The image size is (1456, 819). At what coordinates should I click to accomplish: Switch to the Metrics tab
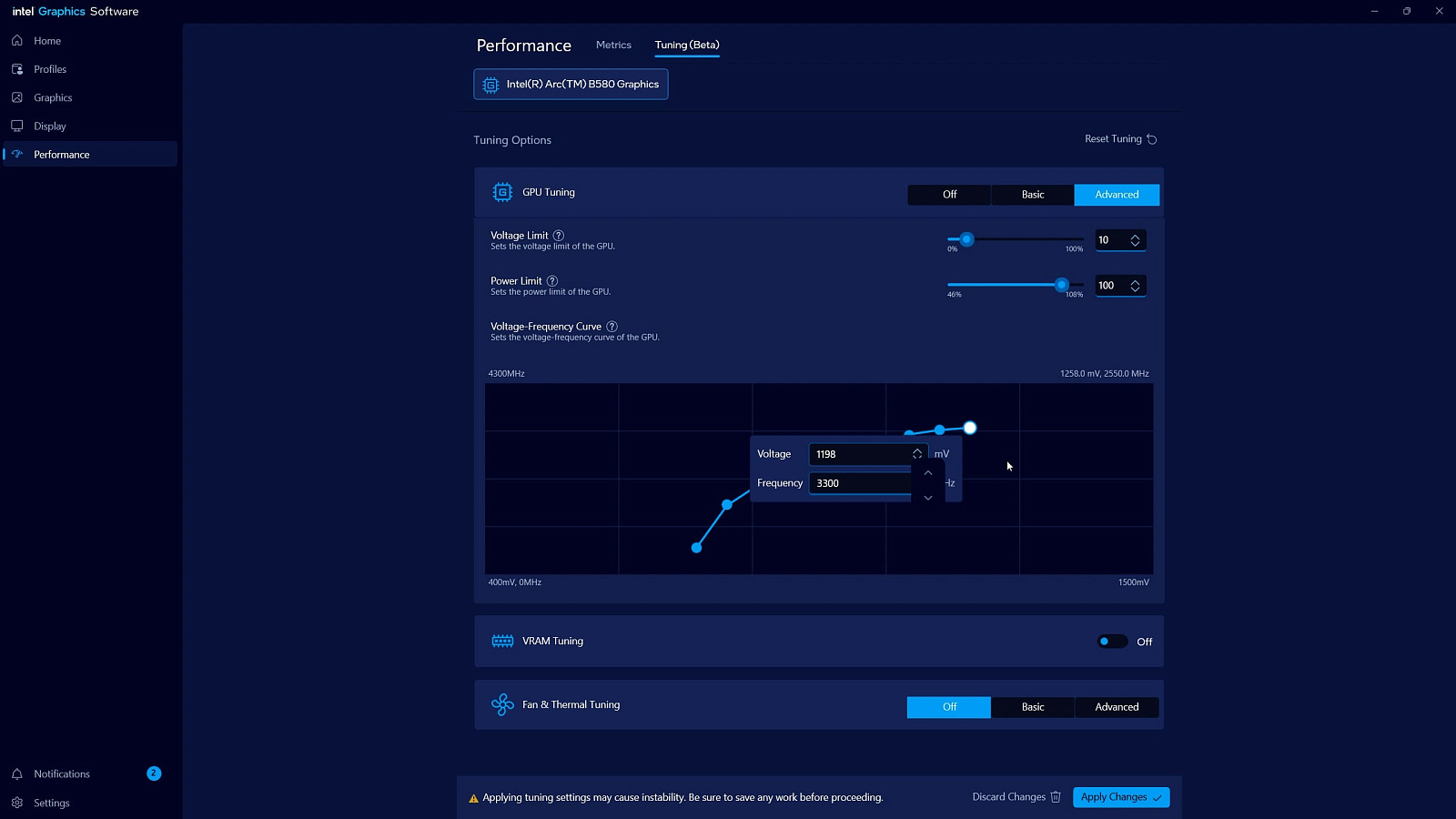click(613, 45)
